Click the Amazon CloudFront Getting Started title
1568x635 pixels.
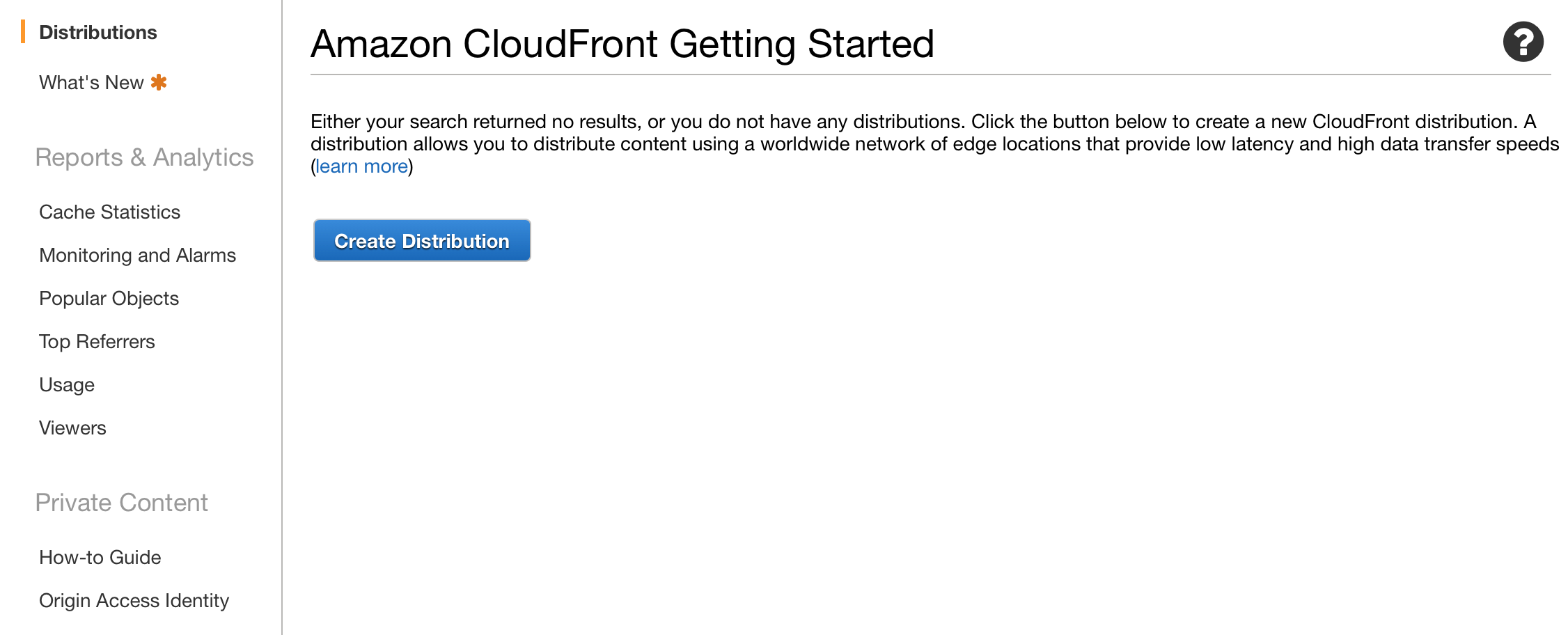(622, 44)
